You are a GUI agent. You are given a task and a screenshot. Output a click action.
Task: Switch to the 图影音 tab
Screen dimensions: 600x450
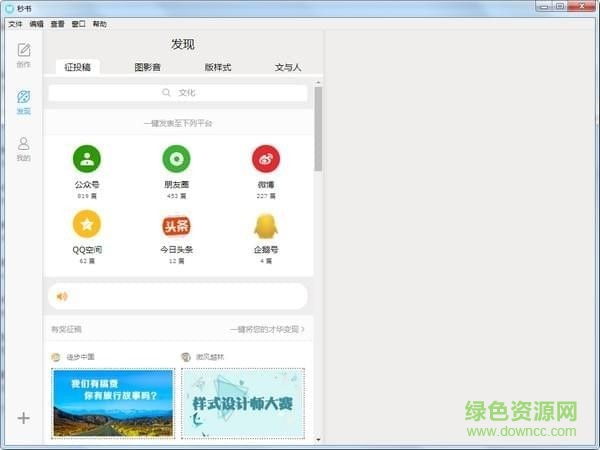click(148, 67)
